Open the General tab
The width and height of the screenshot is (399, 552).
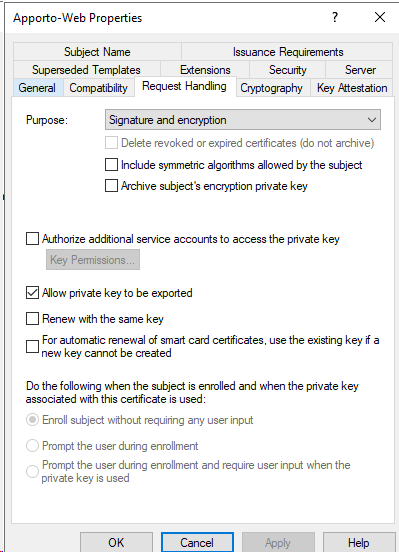37,88
